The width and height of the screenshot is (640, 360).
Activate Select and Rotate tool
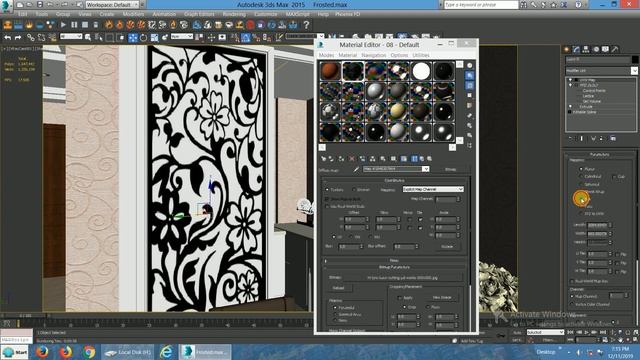[143, 38]
